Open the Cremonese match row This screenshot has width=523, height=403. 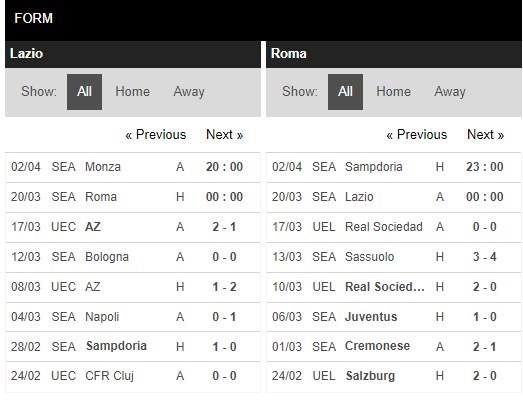(x=394, y=347)
